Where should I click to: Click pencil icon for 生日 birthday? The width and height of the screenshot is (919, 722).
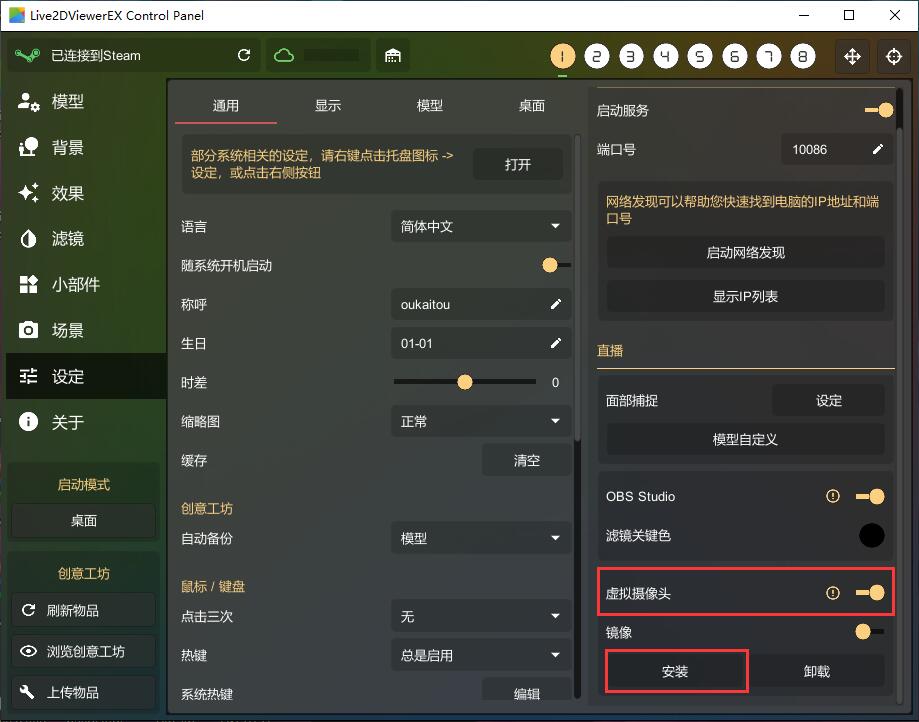tap(556, 343)
